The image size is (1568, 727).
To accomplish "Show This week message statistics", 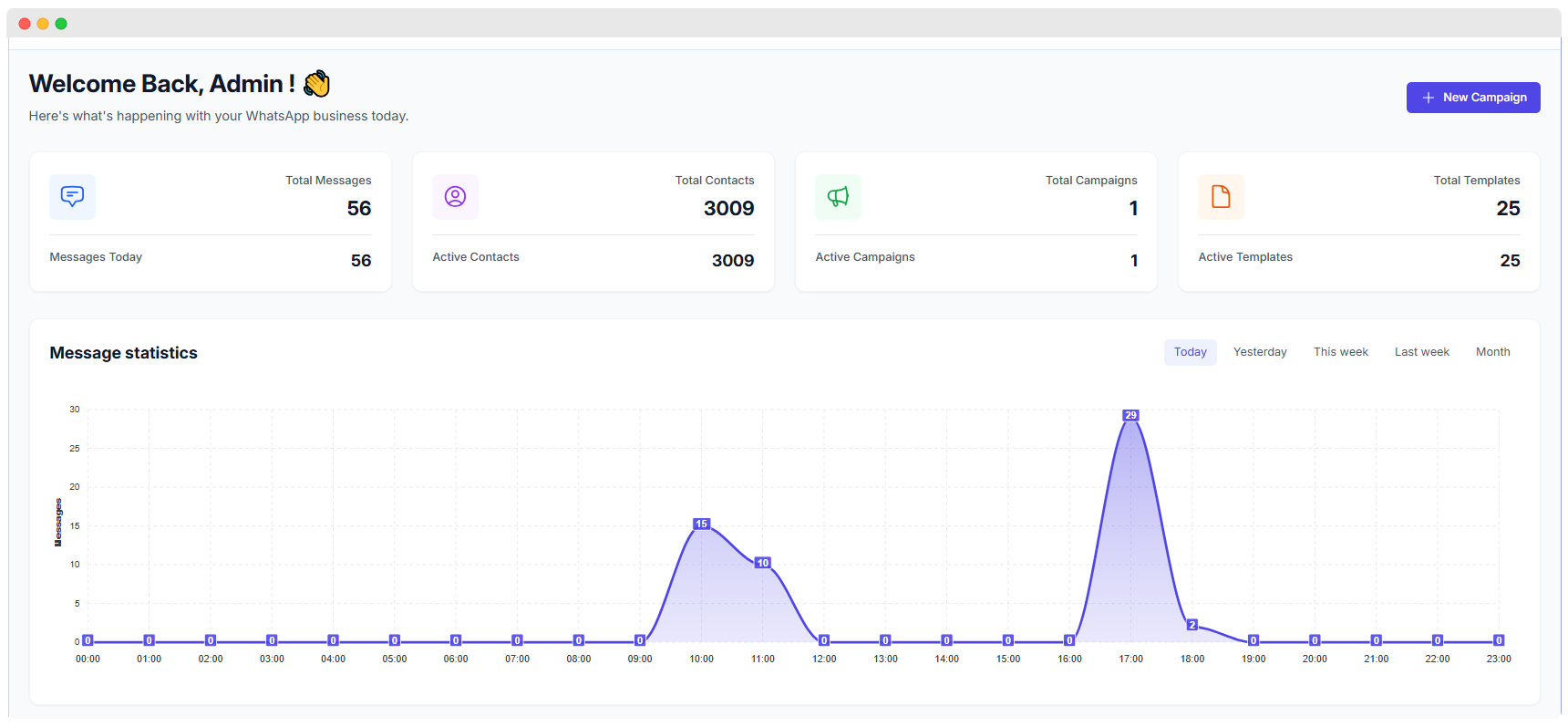I will coord(1340,352).
